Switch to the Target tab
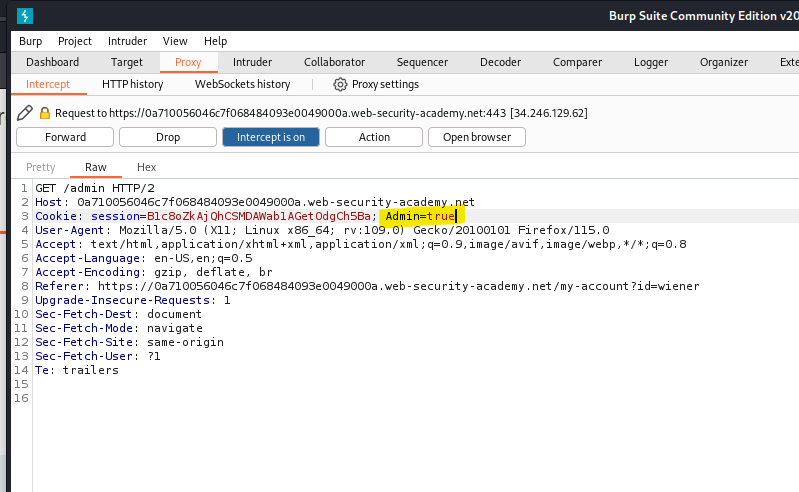 click(x=127, y=62)
